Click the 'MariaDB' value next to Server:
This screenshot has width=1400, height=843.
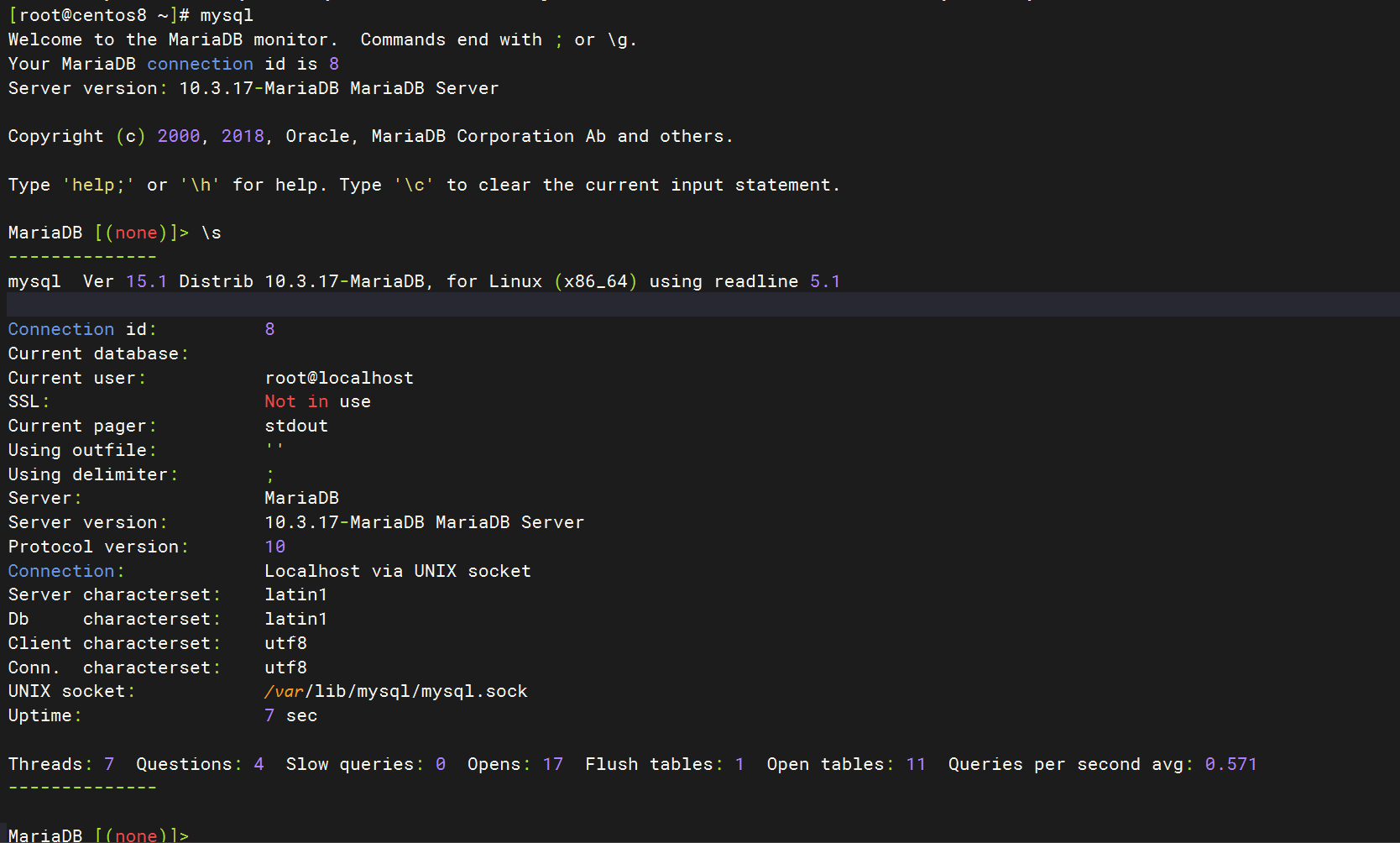click(x=301, y=498)
